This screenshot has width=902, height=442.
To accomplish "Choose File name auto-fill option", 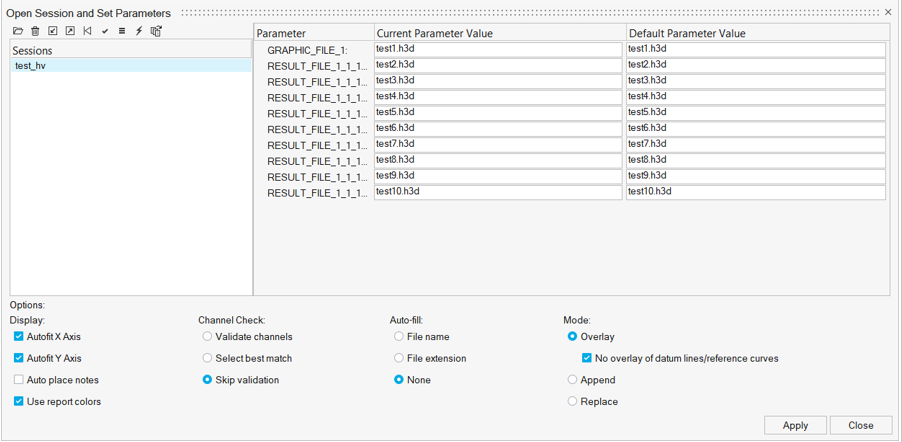I will (399, 337).
